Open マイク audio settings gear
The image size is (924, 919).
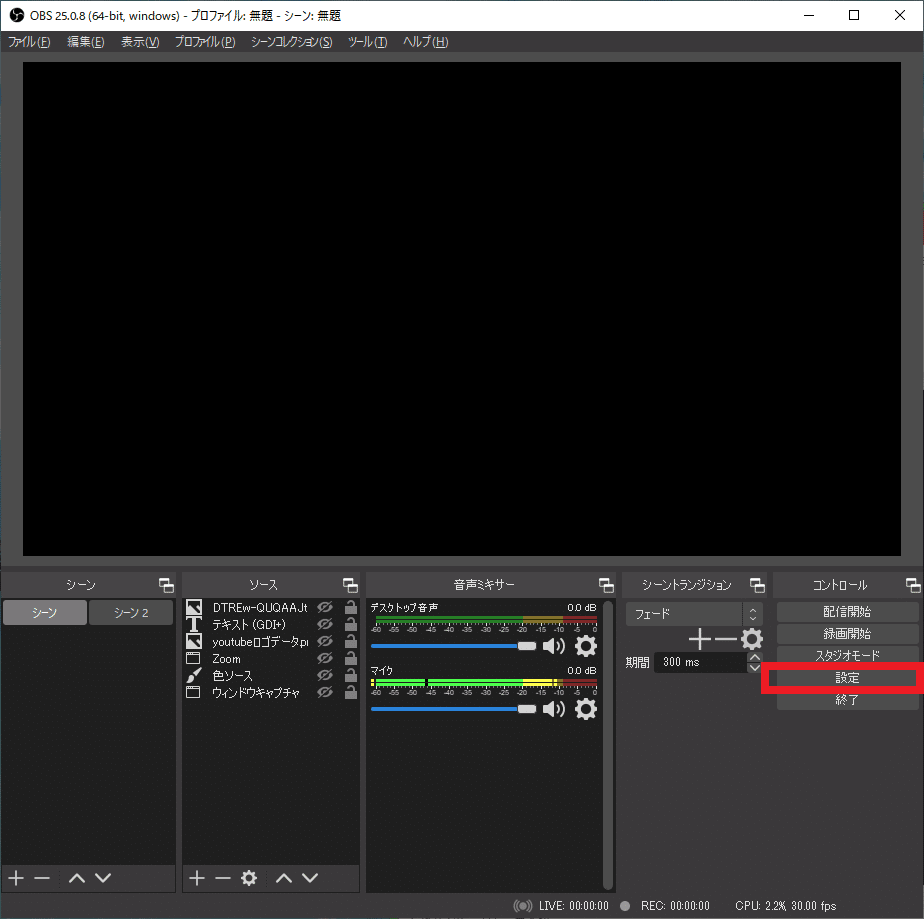pos(585,709)
